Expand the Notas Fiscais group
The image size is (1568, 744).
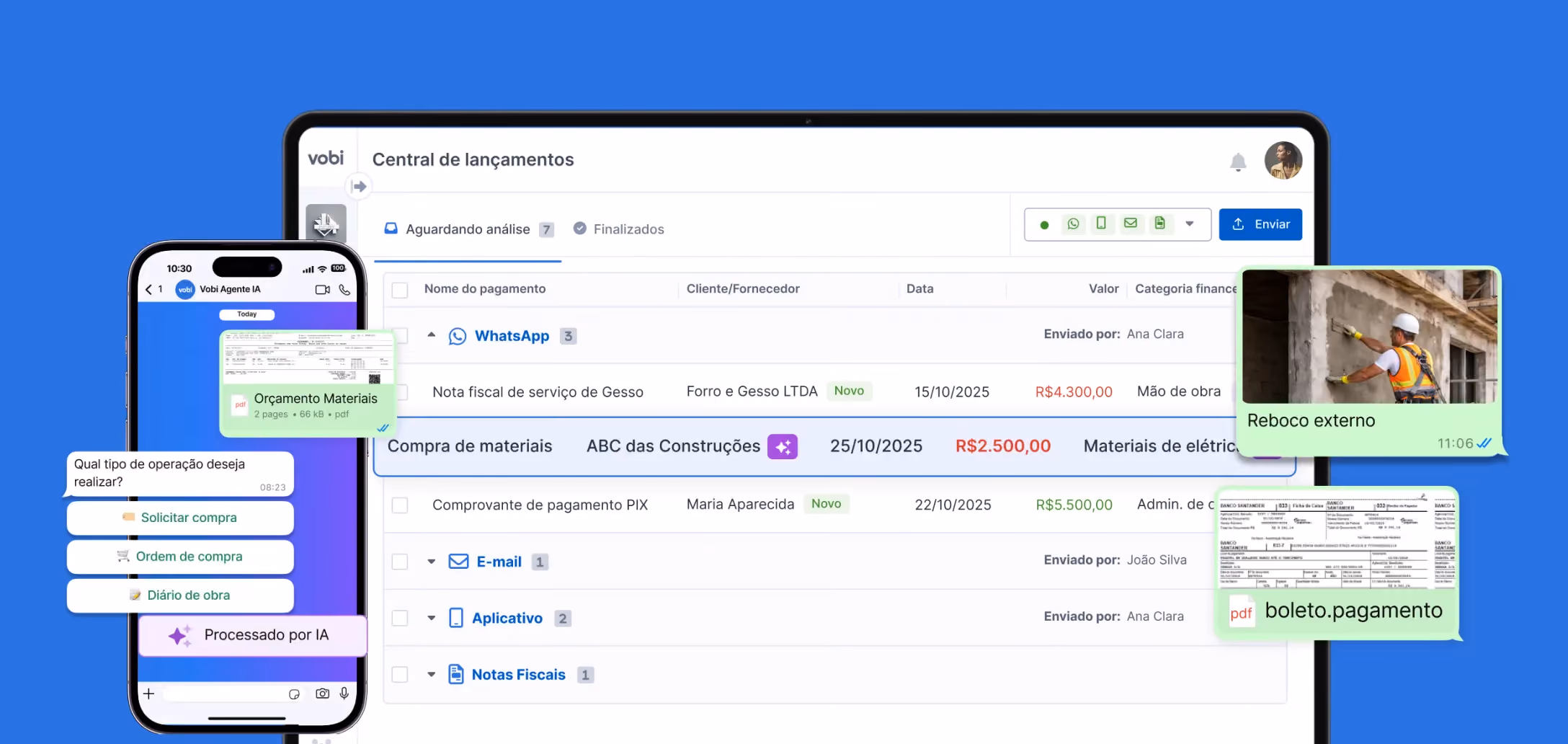click(x=432, y=674)
